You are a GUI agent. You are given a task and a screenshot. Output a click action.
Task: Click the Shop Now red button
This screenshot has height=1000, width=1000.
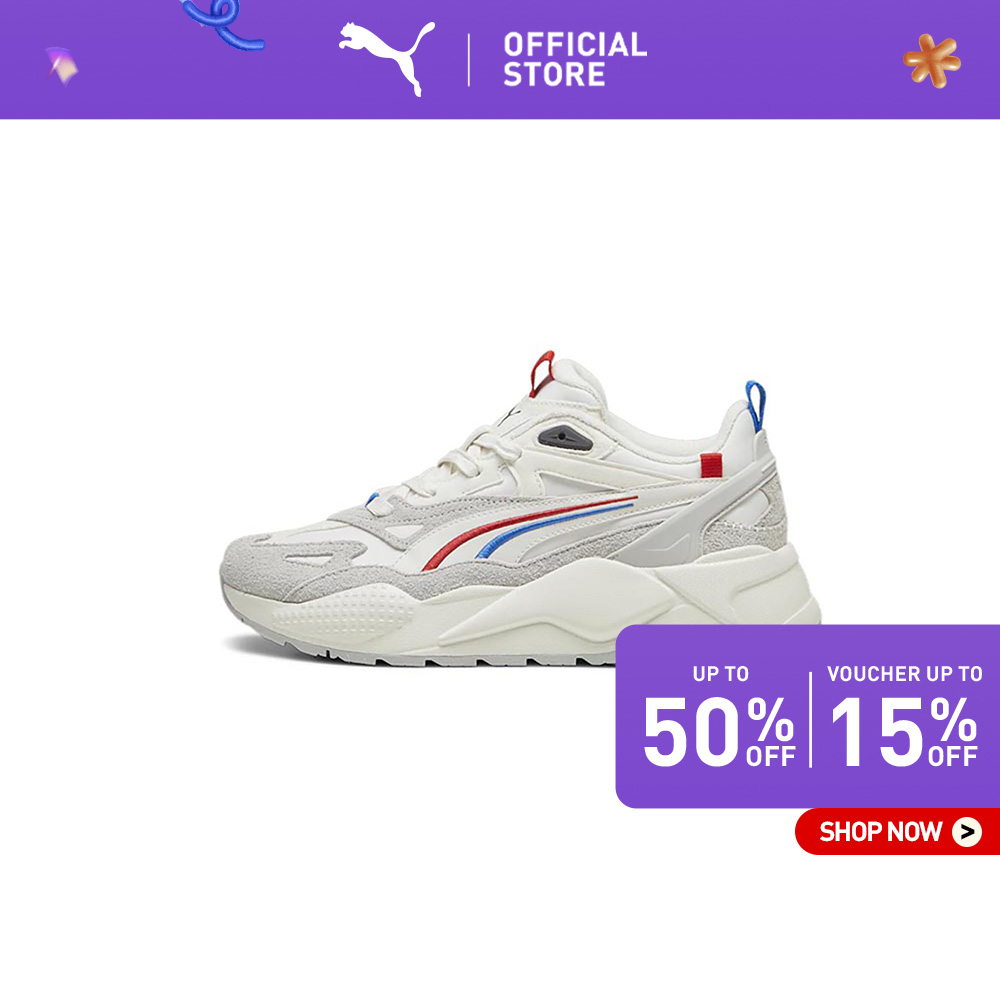(x=897, y=832)
